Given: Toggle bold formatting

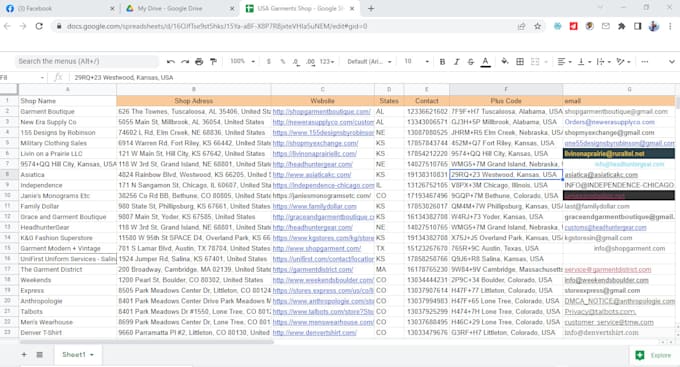Looking at the screenshot, I should (442, 62).
